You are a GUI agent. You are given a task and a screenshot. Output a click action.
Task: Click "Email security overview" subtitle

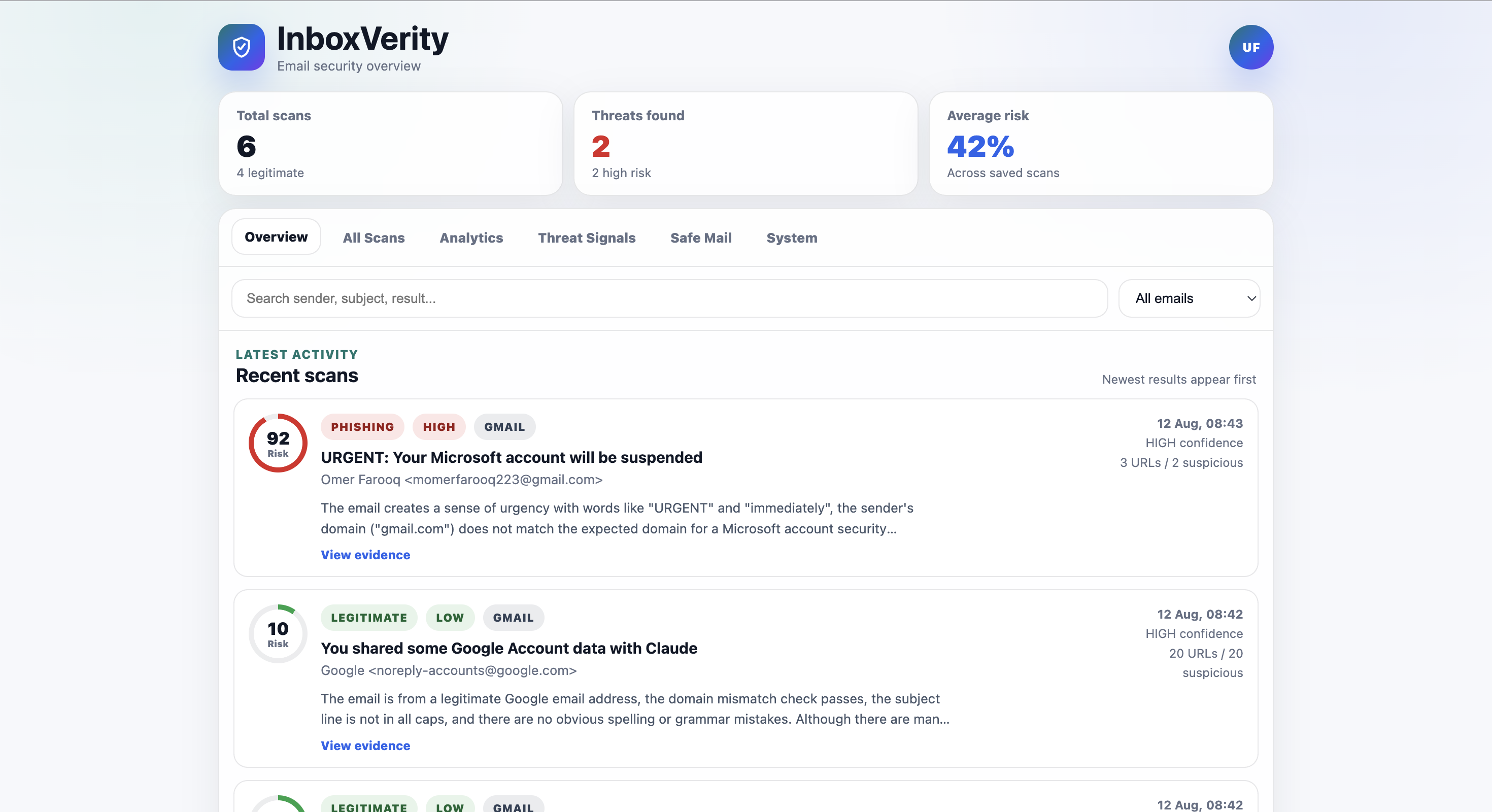pyautogui.click(x=349, y=66)
